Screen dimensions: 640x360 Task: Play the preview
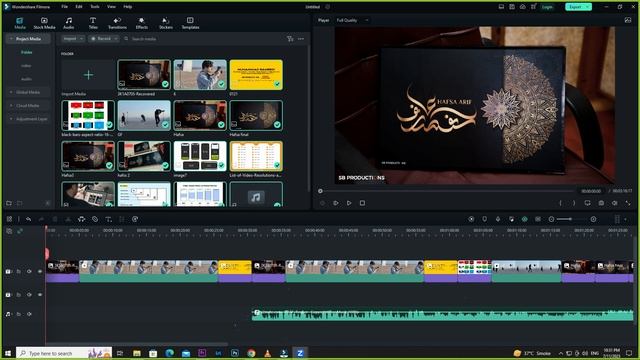click(349, 203)
